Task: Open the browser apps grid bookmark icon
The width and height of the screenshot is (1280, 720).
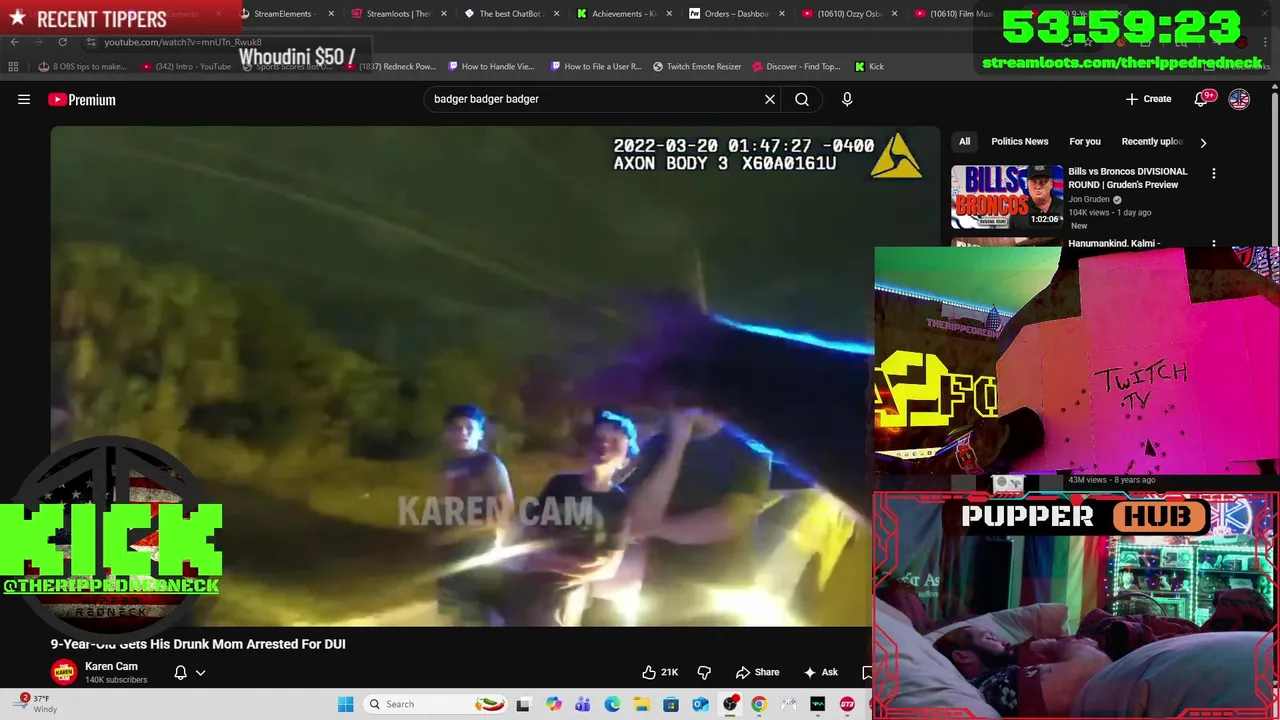Action: [x=13, y=67]
